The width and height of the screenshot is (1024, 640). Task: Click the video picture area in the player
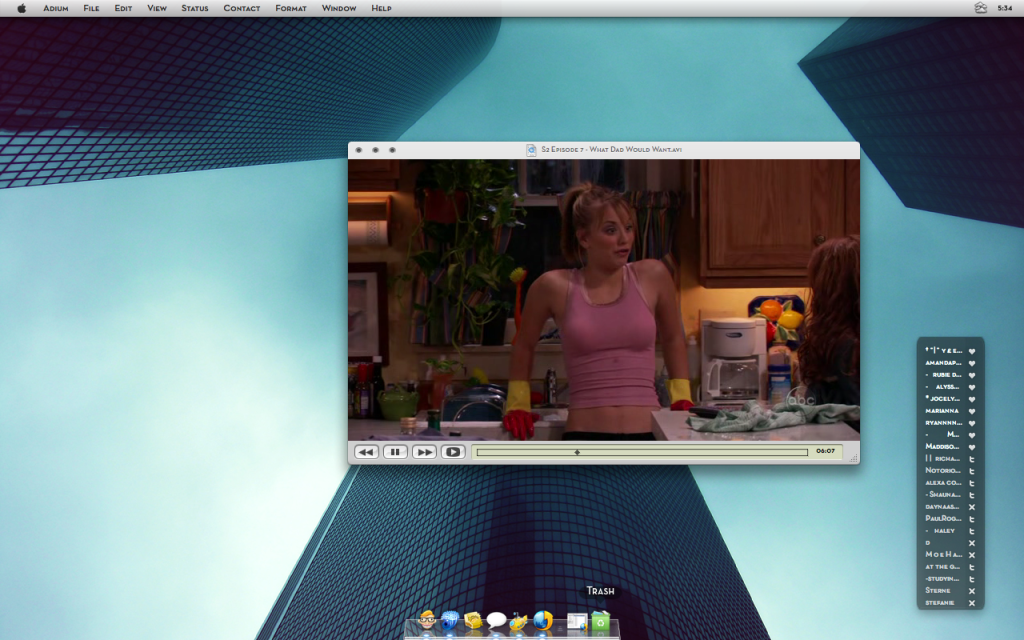[603, 300]
